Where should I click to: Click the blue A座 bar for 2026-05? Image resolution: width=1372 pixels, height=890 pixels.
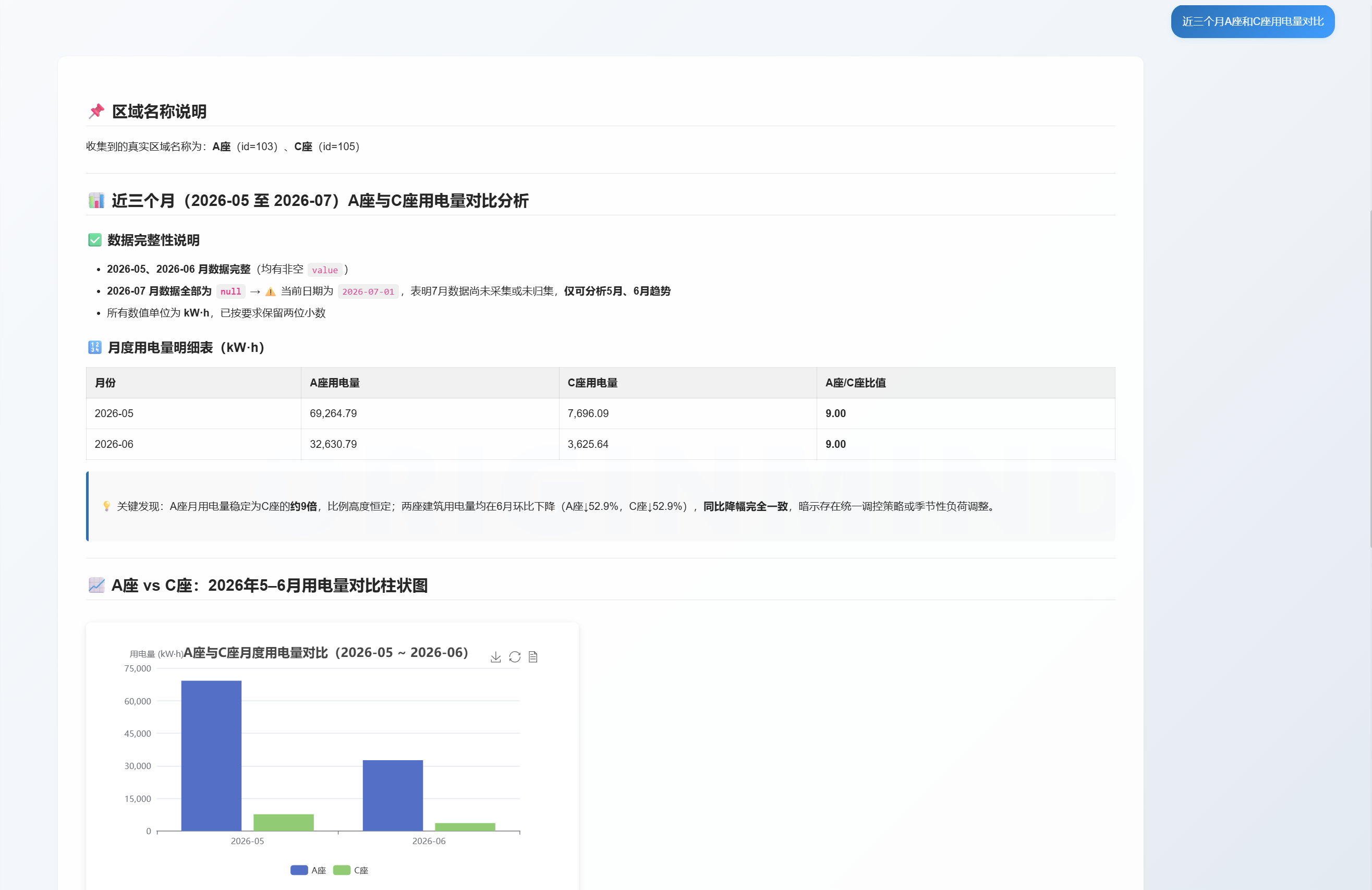click(x=211, y=755)
